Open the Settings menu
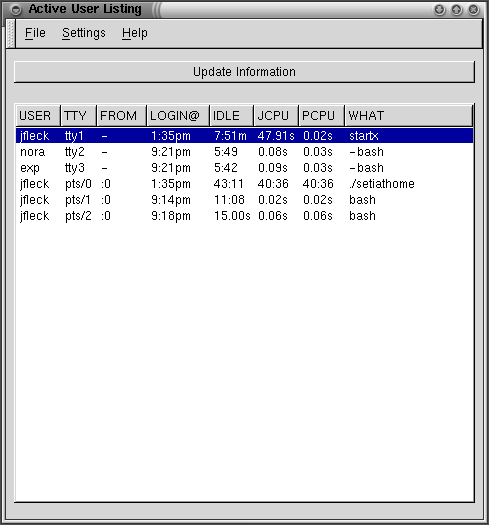Viewport: 489px width, 525px height. (x=84, y=33)
